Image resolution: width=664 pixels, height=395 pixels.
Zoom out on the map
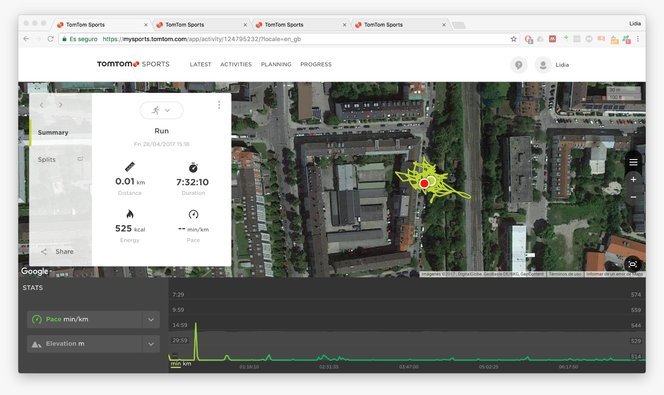tap(633, 197)
